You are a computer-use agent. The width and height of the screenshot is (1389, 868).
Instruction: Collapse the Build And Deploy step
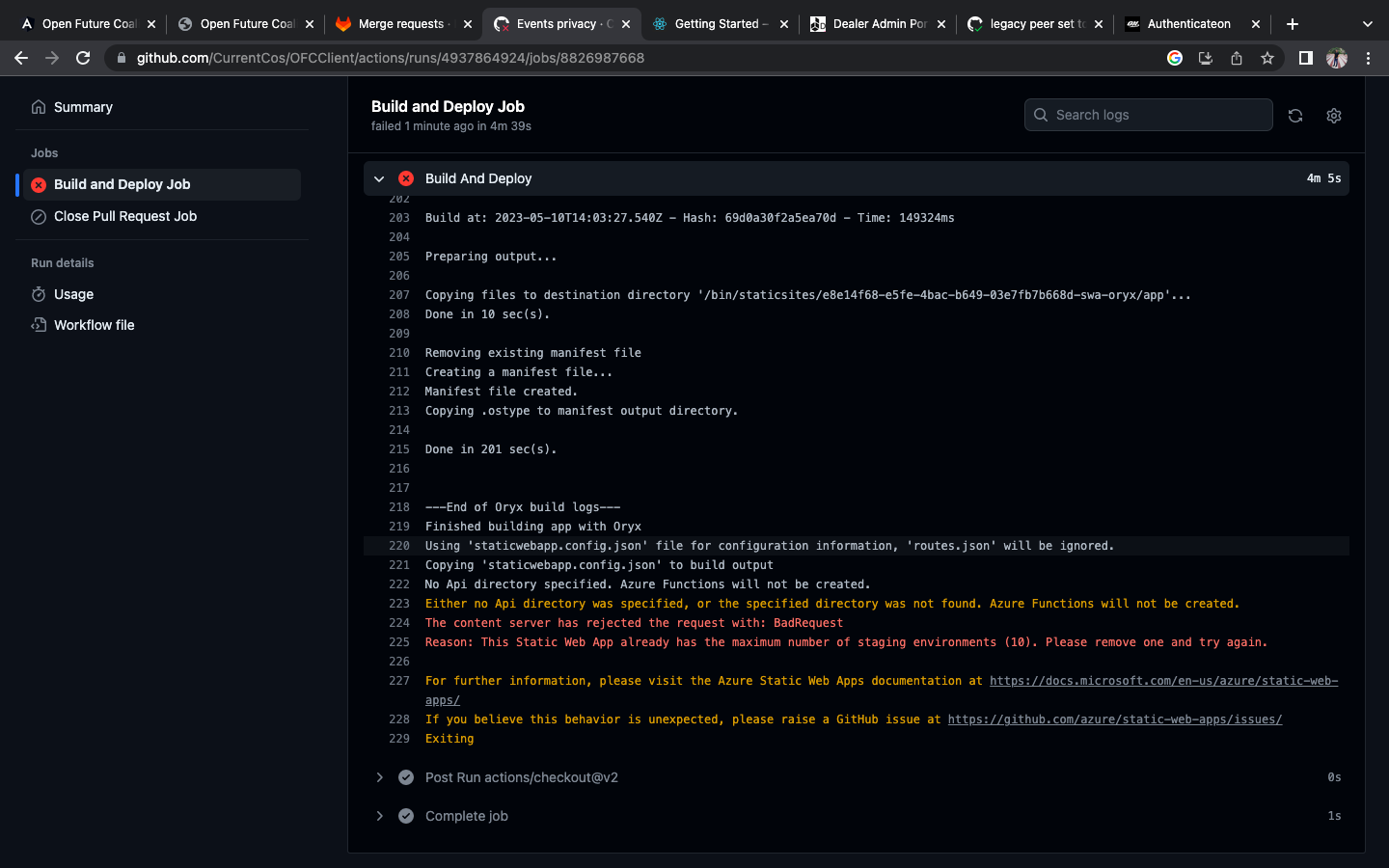click(x=379, y=178)
